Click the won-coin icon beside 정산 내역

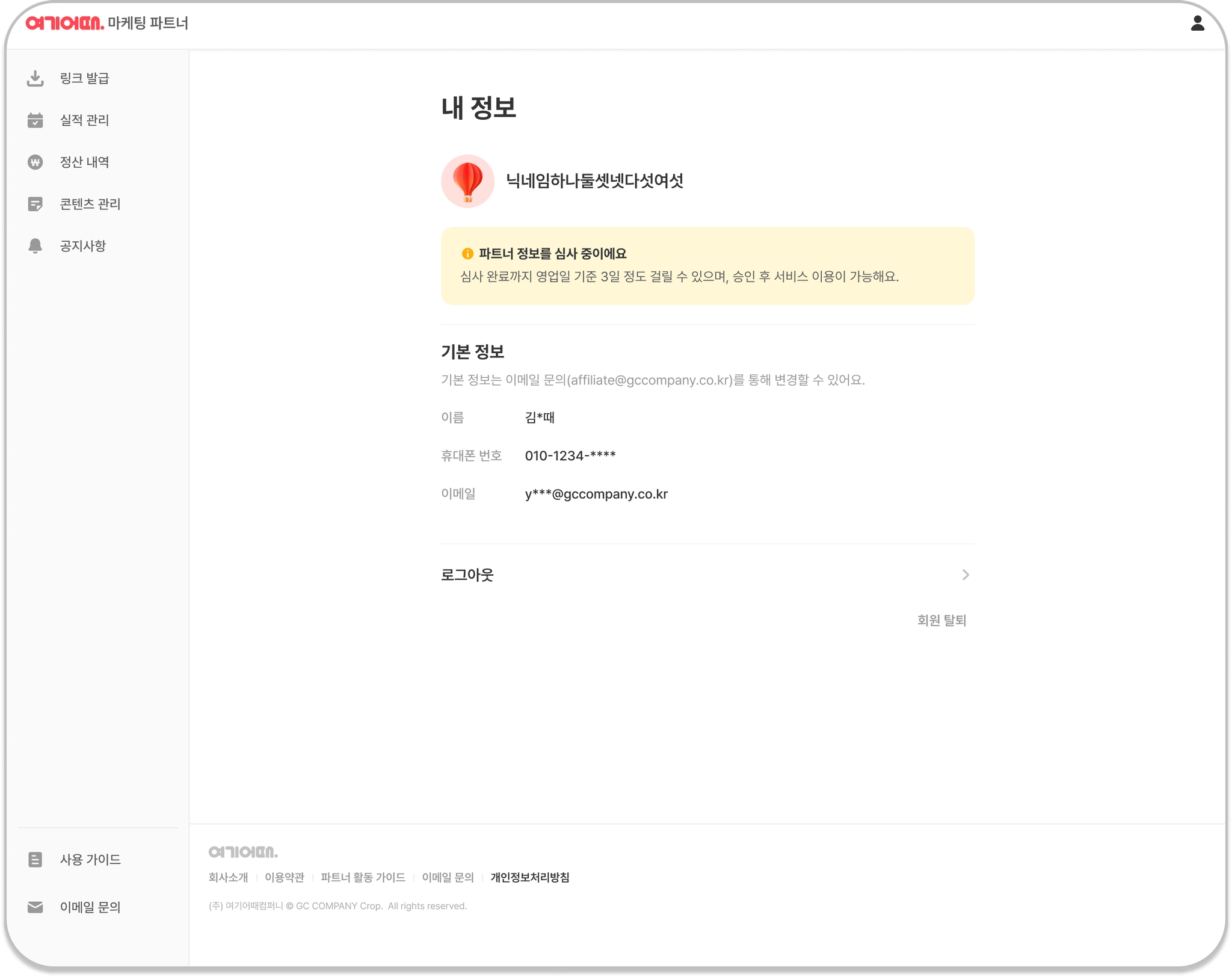pos(35,162)
